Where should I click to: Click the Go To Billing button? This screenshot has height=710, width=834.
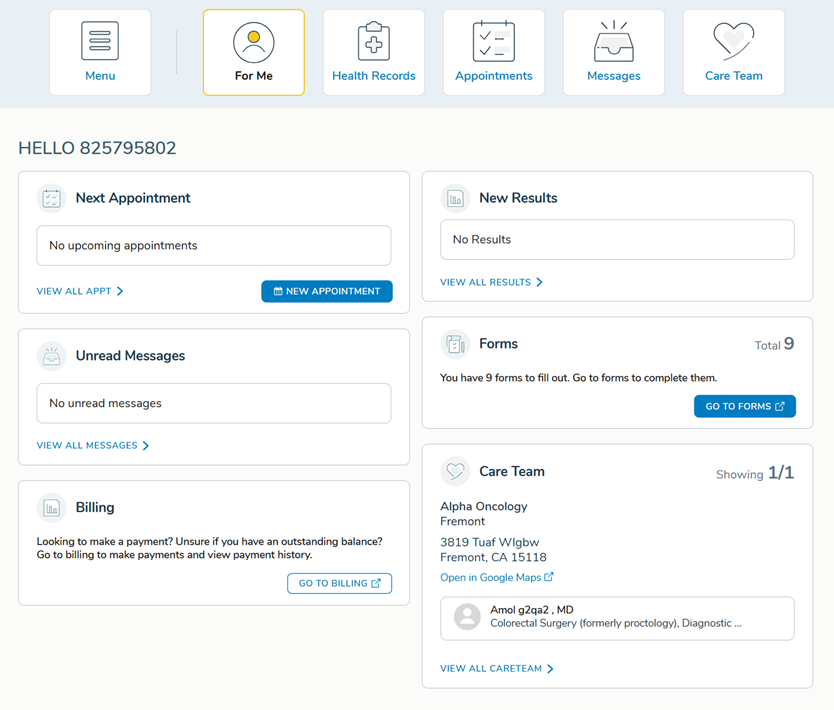point(339,583)
